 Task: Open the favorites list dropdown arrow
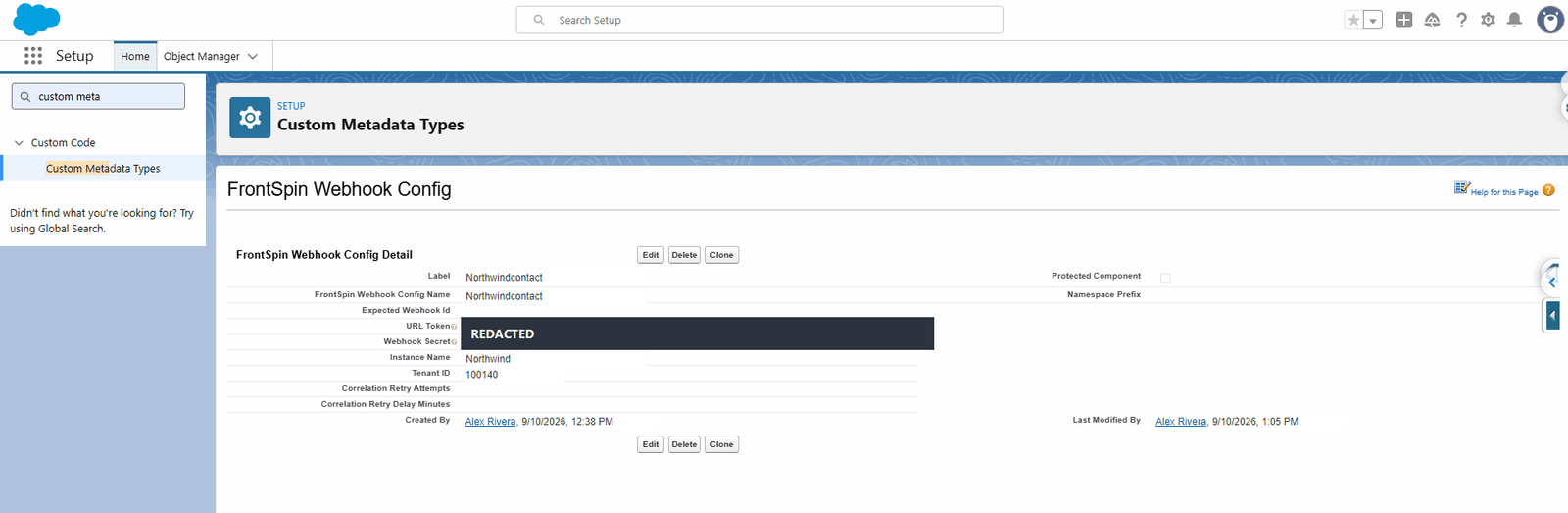[x=1373, y=20]
